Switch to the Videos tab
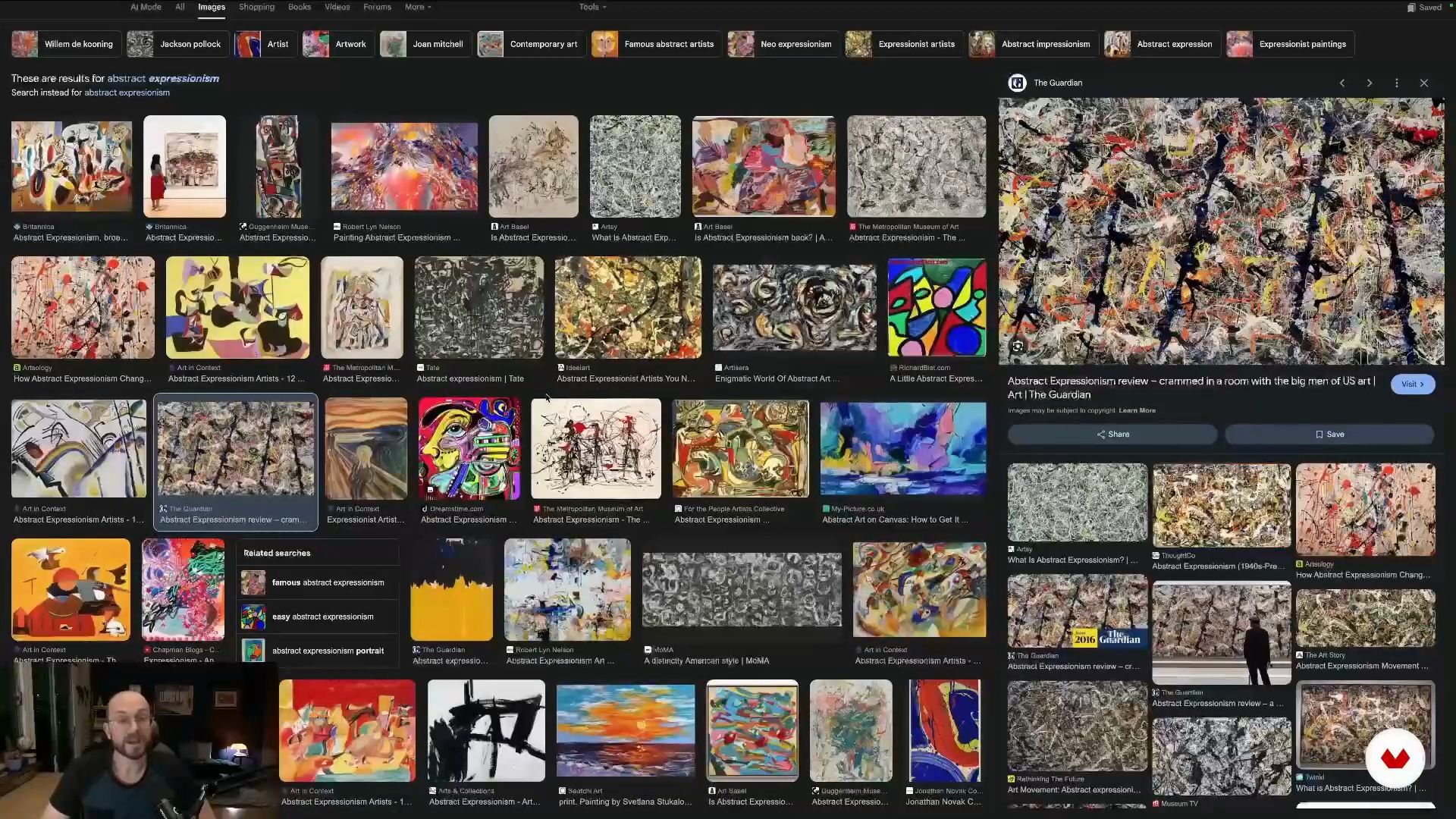 tap(337, 7)
